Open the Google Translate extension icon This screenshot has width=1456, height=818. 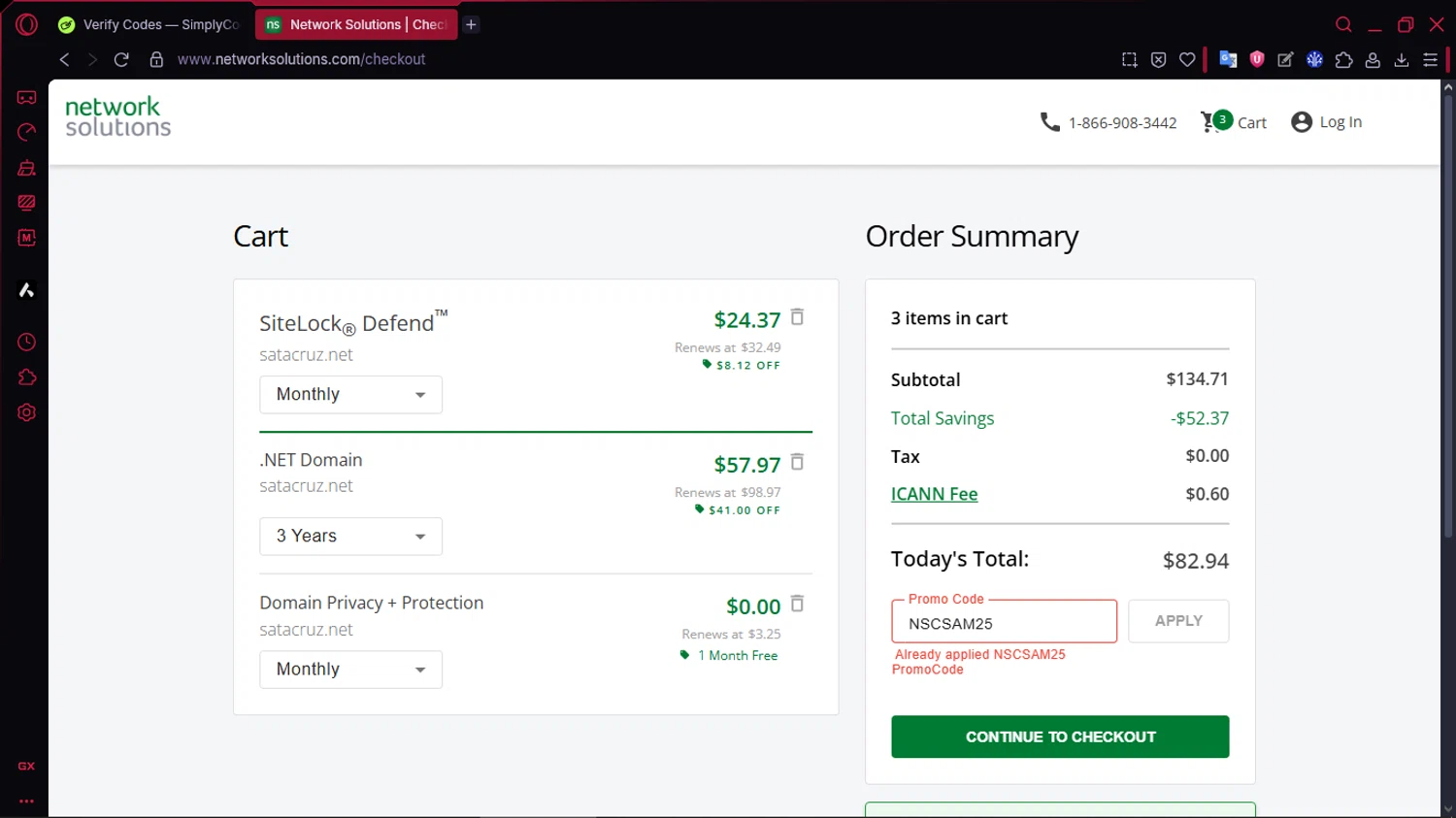pos(1228,59)
